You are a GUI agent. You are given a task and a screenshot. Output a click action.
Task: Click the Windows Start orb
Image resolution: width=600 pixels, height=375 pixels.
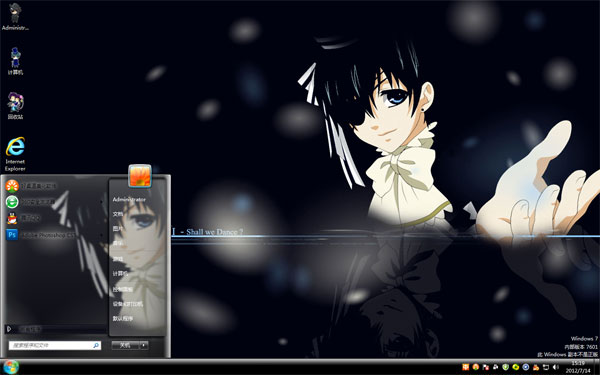(x=10, y=367)
